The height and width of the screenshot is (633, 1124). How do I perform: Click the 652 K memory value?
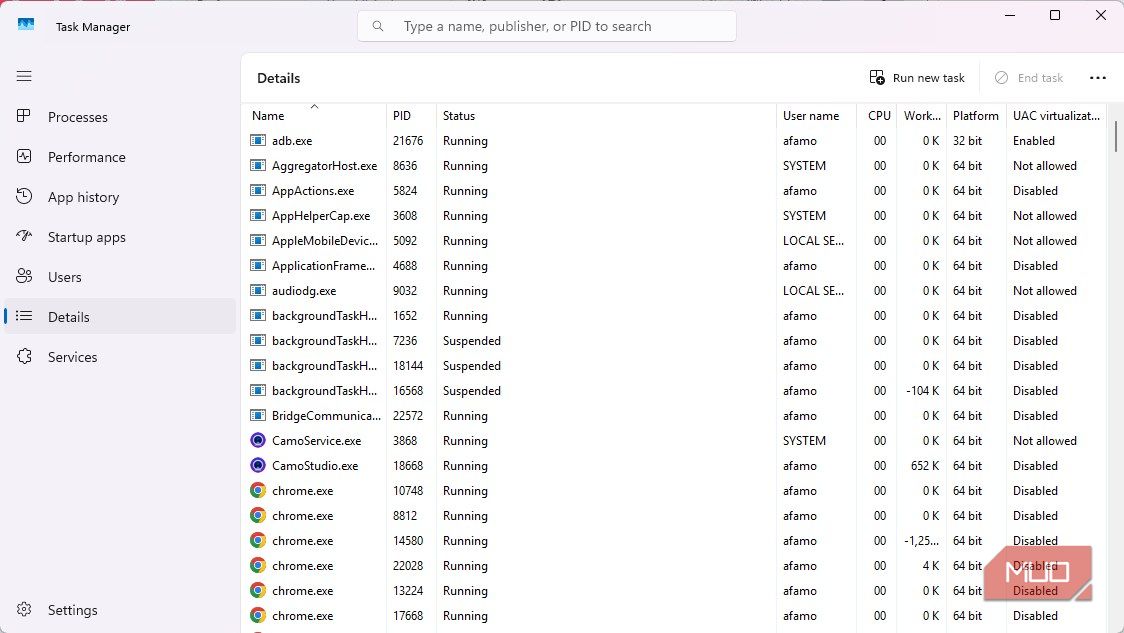point(925,465)
